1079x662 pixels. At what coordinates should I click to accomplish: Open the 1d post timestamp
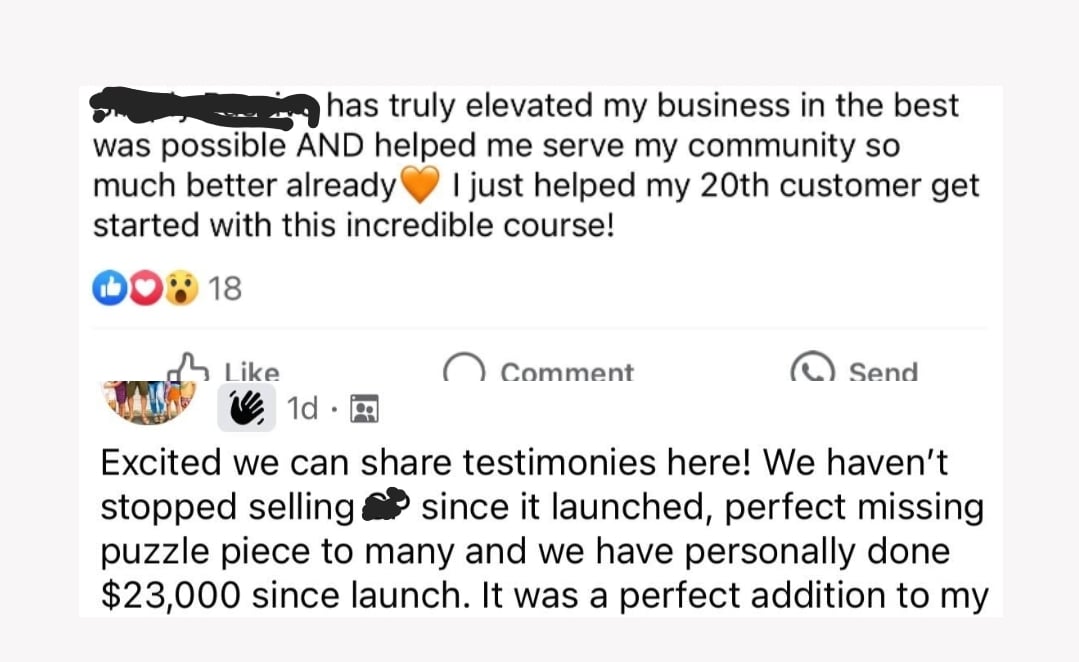[302, 408]
